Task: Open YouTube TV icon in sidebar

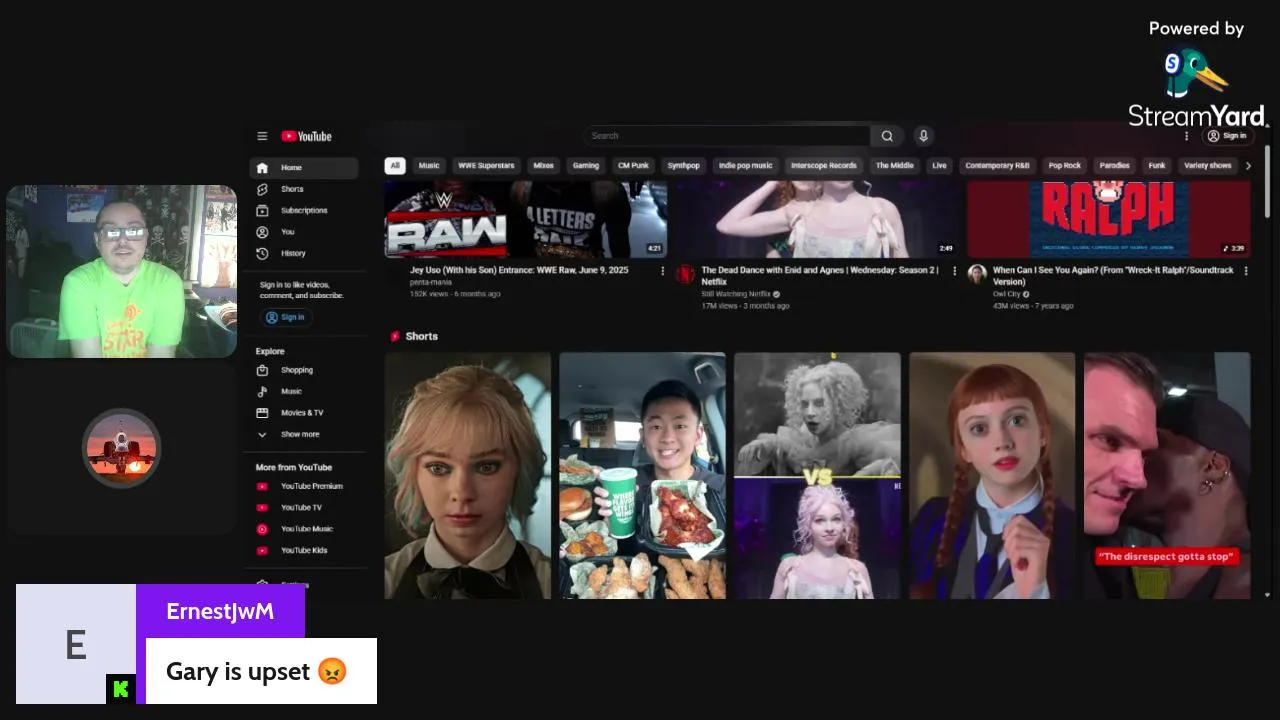Action: point(262,508)
